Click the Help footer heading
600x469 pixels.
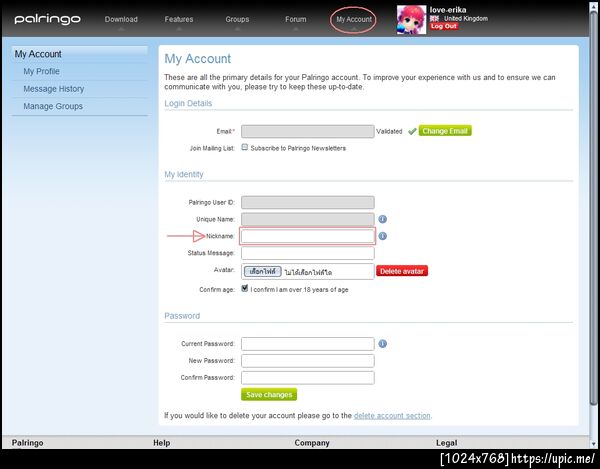[161, 443]
